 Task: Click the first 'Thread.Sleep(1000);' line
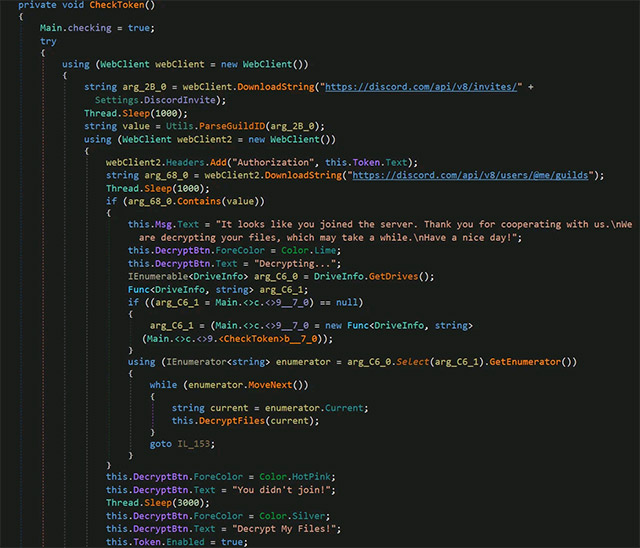136,113
